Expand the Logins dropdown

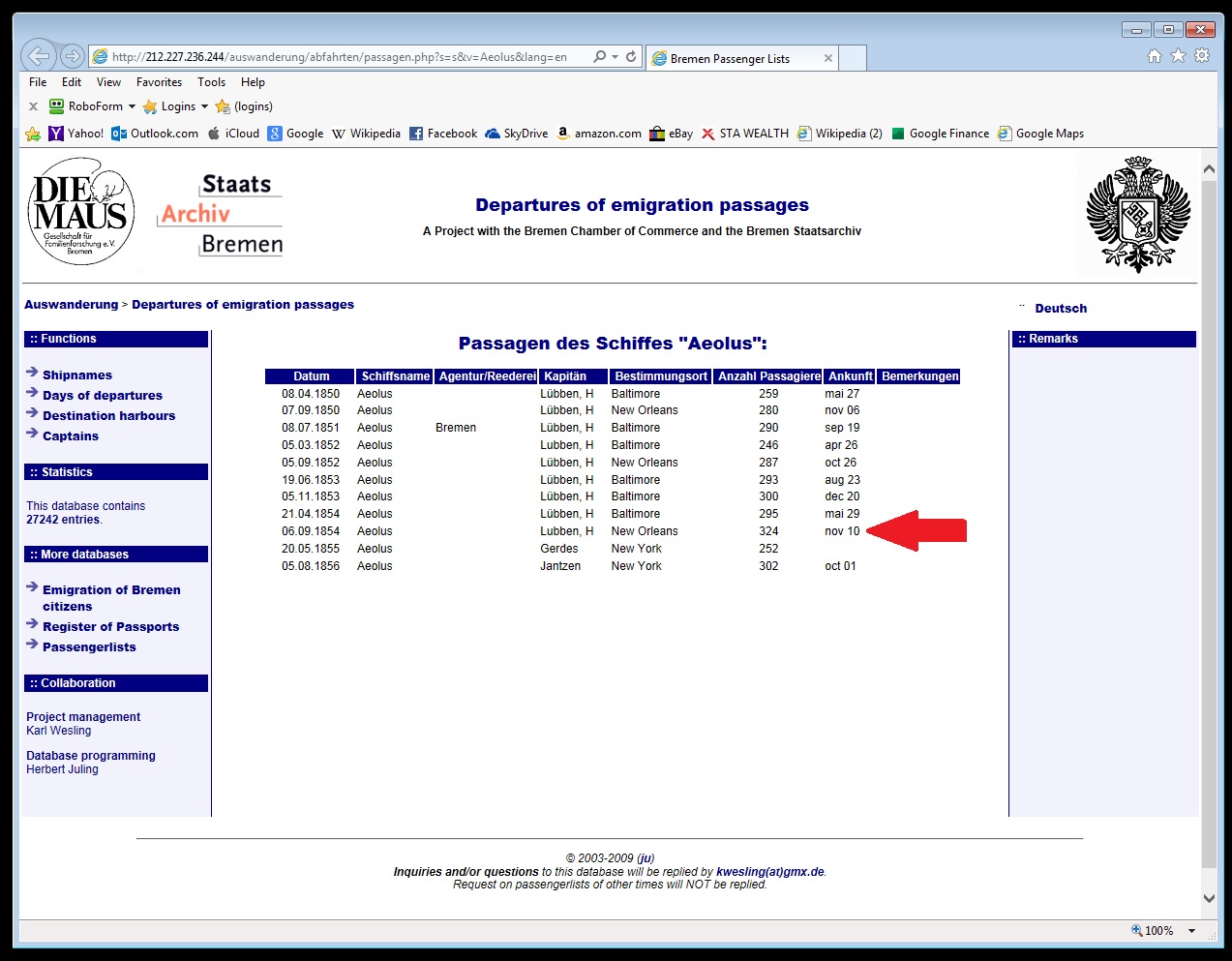pyautogui.click(x=204, y=106)
